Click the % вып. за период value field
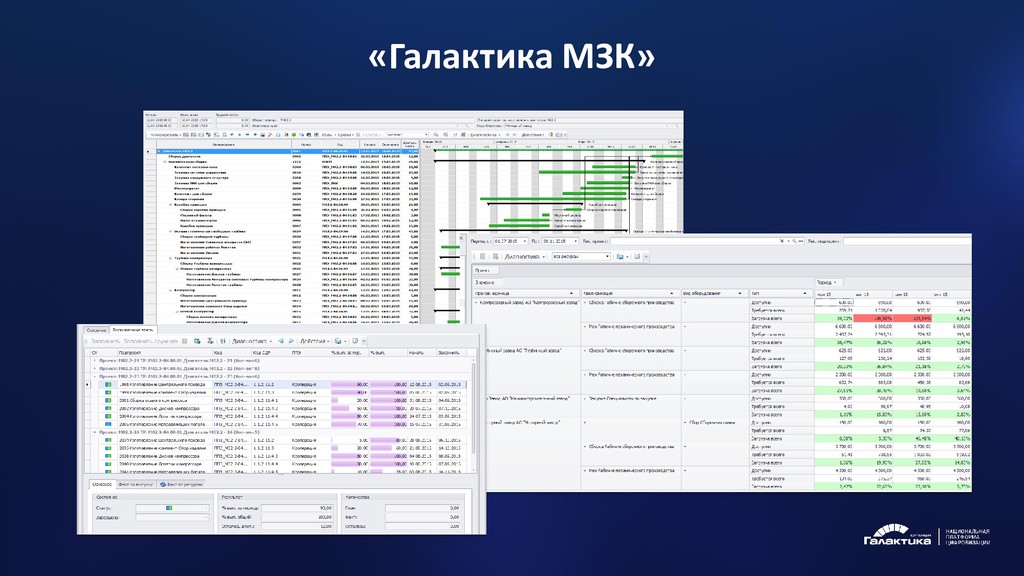This screenshot has width=1024, height=576. 297,507
